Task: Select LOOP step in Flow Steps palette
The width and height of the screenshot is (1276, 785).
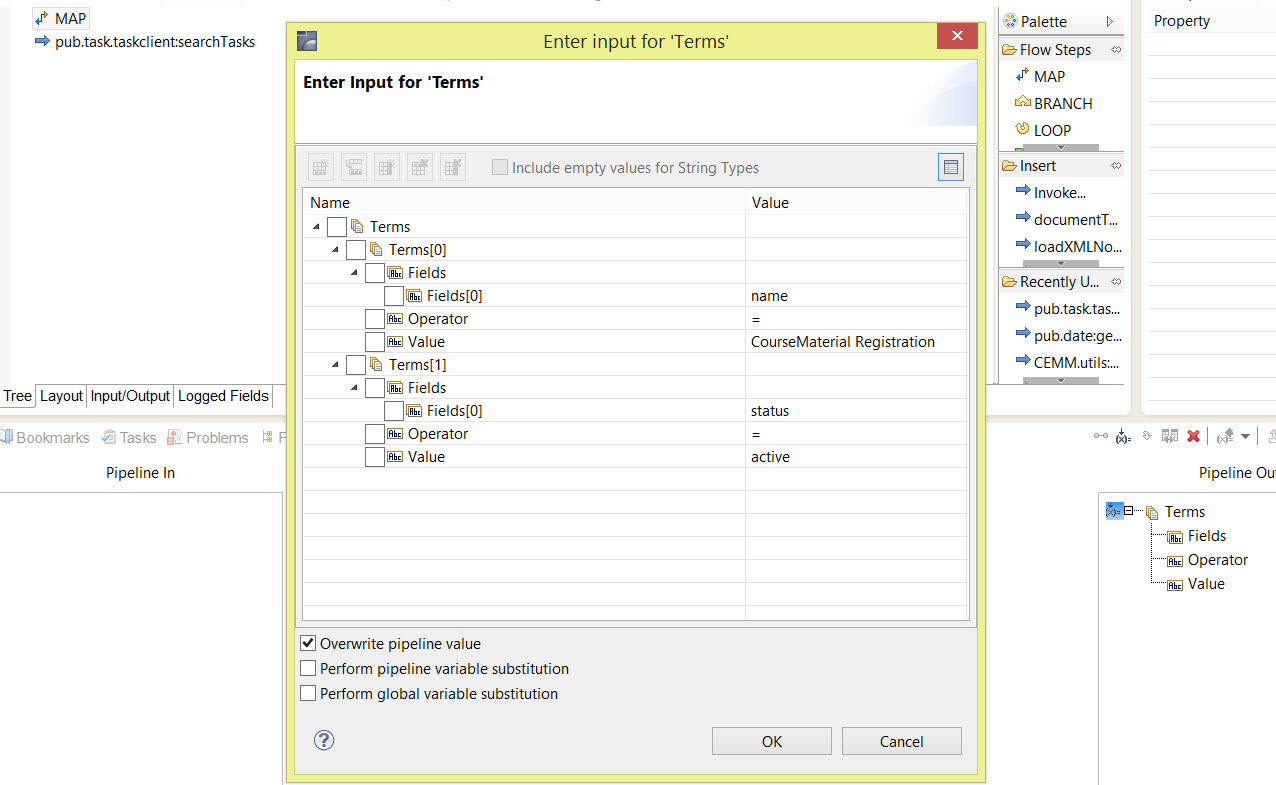Action: pos(1042,130)
